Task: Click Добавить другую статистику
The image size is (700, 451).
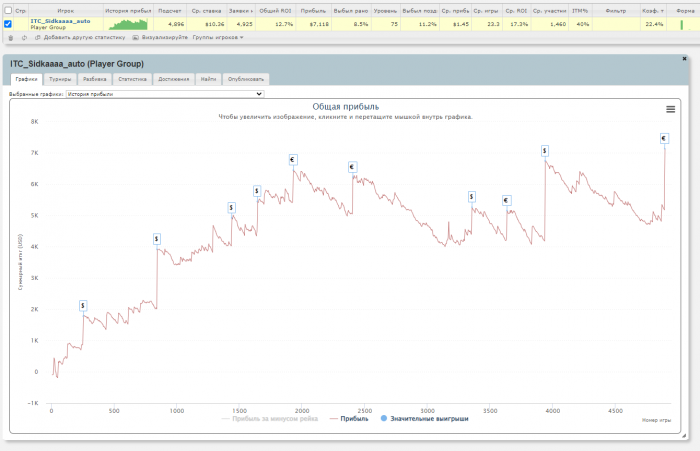Action: [x=84, y=38]
